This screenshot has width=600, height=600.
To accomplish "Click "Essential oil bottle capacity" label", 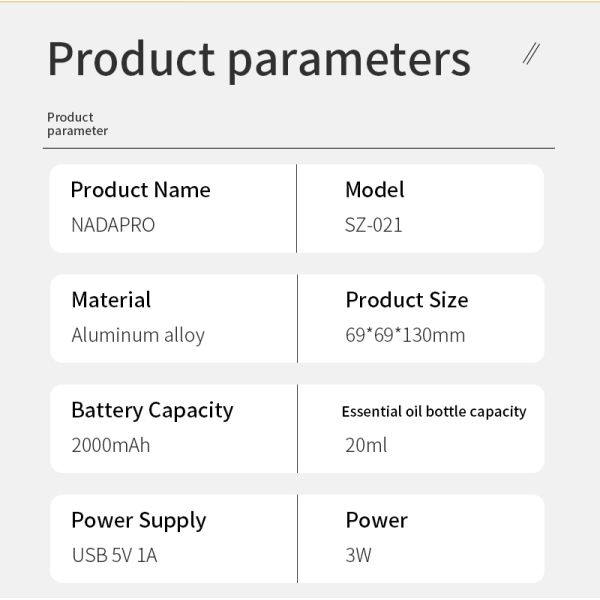I will [x=434, y=411].
